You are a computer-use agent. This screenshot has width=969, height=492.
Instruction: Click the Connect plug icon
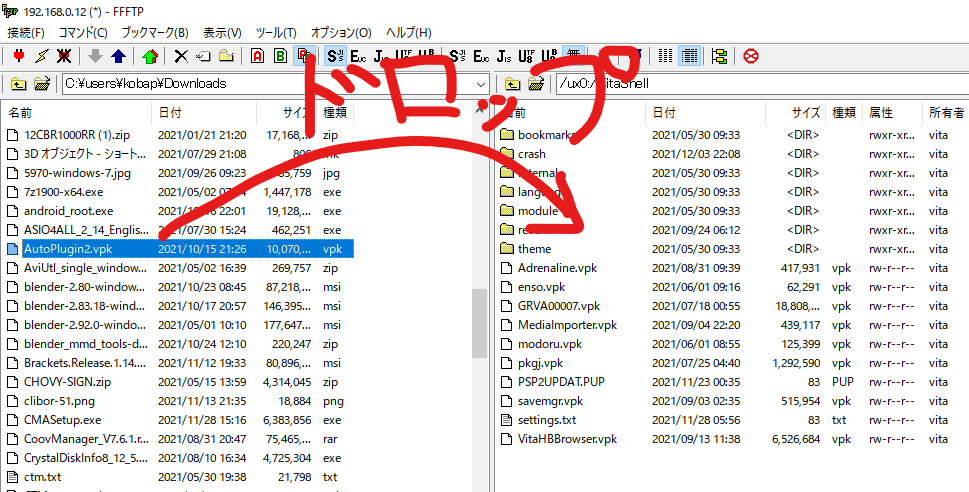click(x=19, y=56)
